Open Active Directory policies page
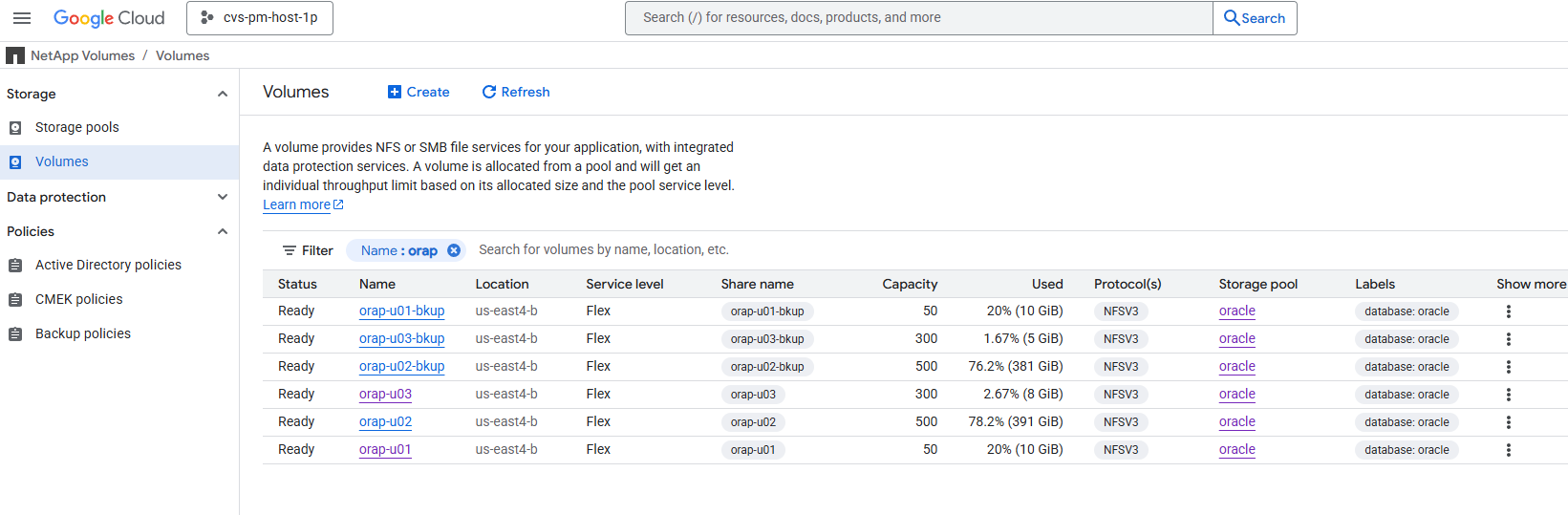Image resolution: width=1568 pixels, height=515 pixels. [x=108, y=265]
